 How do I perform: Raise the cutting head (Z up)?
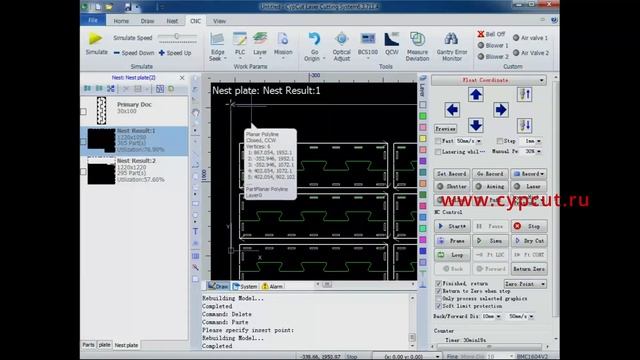click(524, 95)
